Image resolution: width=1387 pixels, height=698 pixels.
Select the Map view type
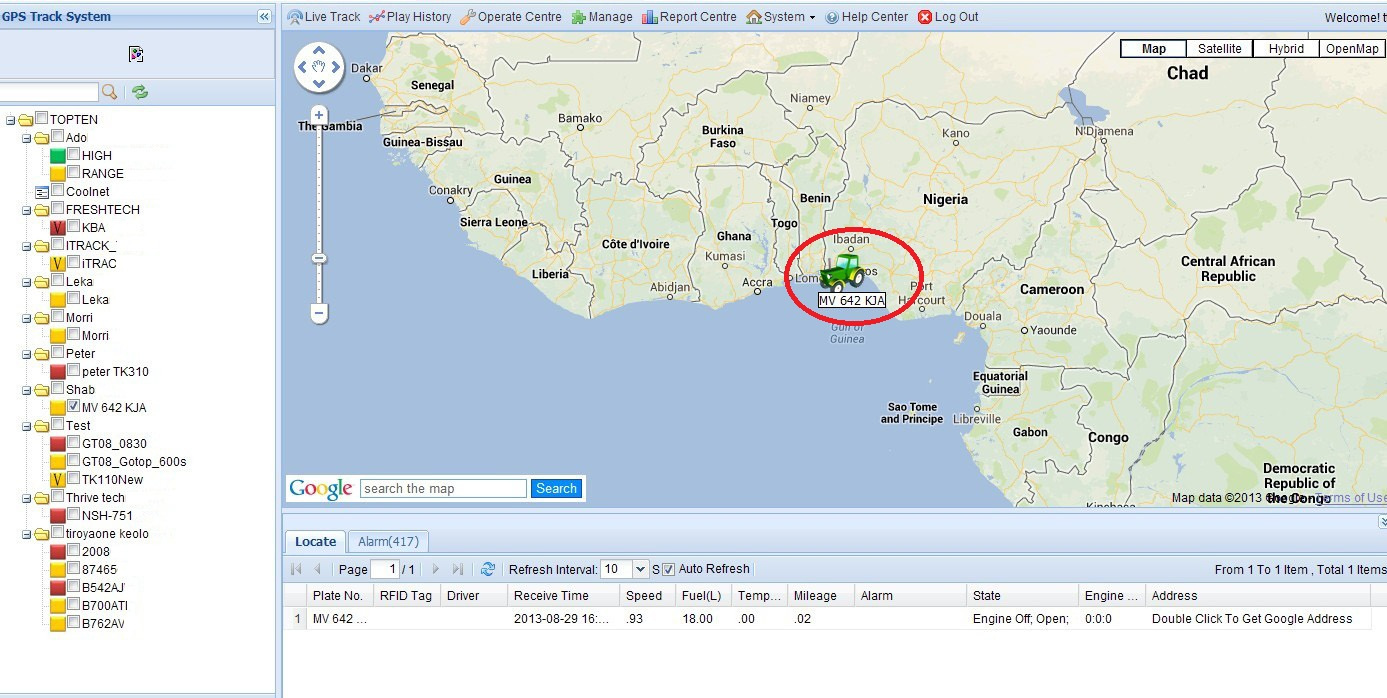tap(1153, 49)
